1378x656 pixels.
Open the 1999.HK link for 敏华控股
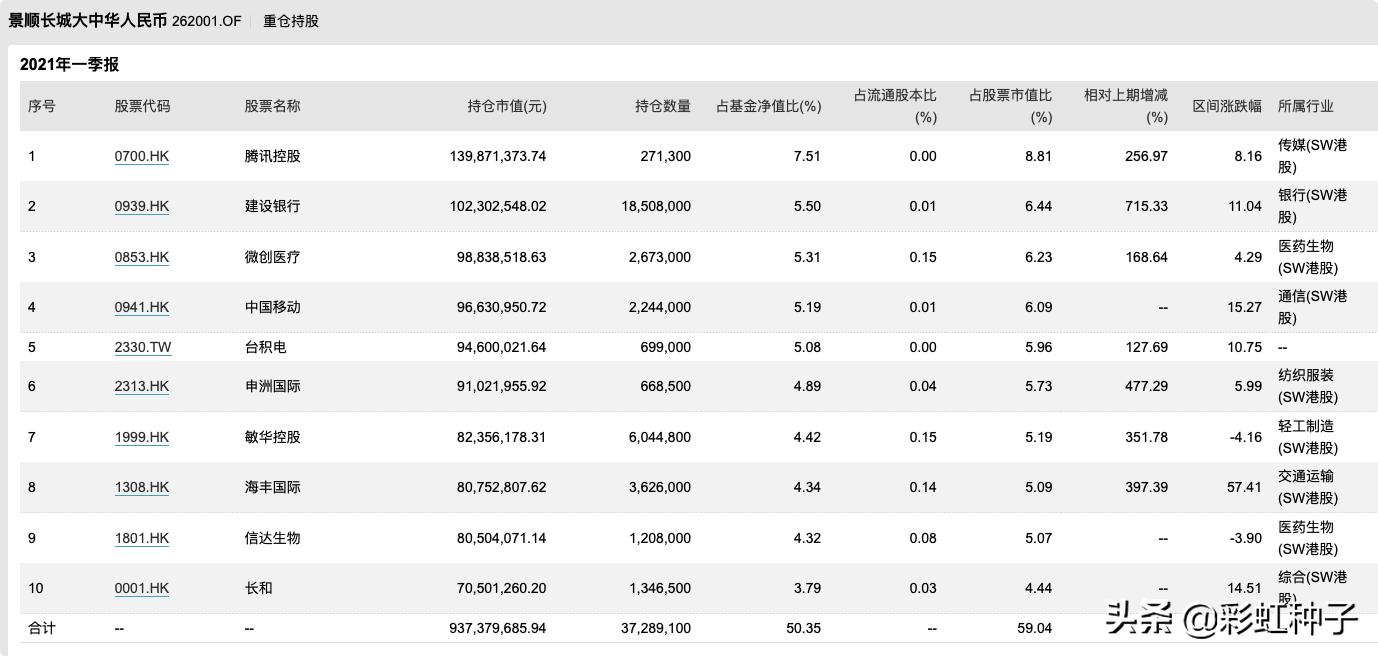142,437
